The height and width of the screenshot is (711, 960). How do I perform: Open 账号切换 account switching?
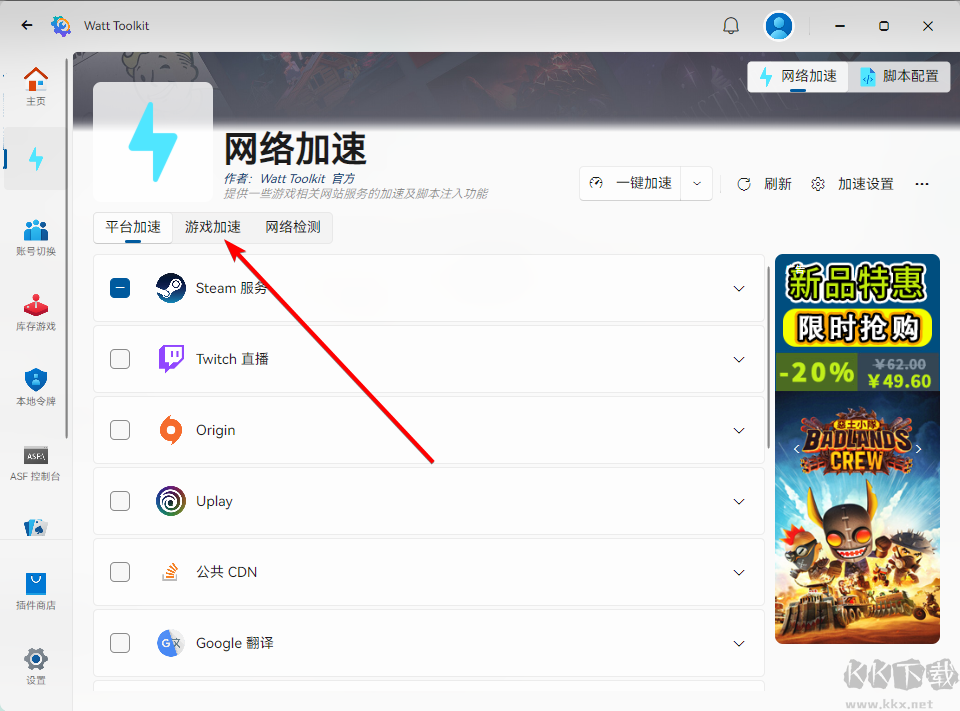coord(36,237)
